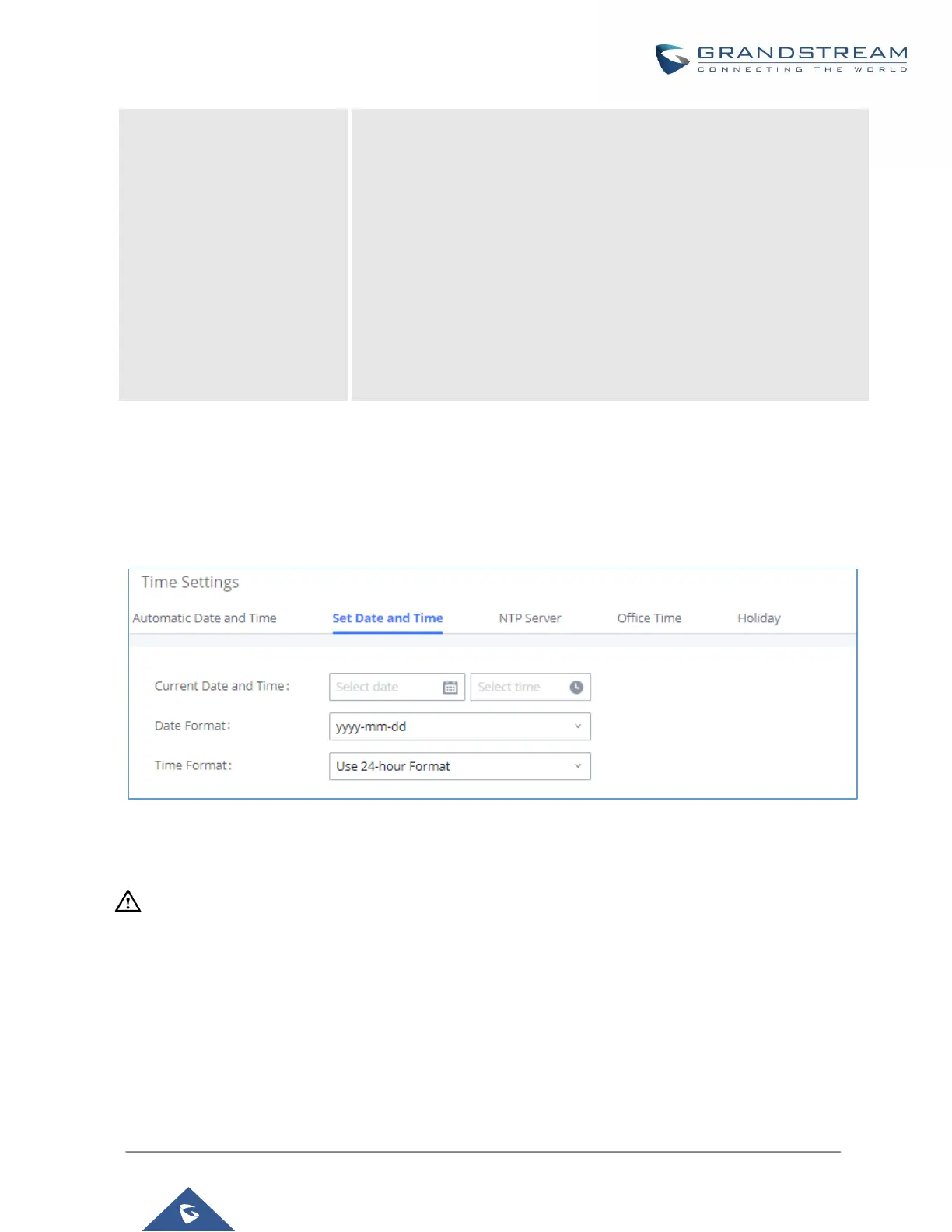The image size is (952, 1232).
Task: Click the warning triangle icon
Action: pyautogui.click(x=128, y=901)
